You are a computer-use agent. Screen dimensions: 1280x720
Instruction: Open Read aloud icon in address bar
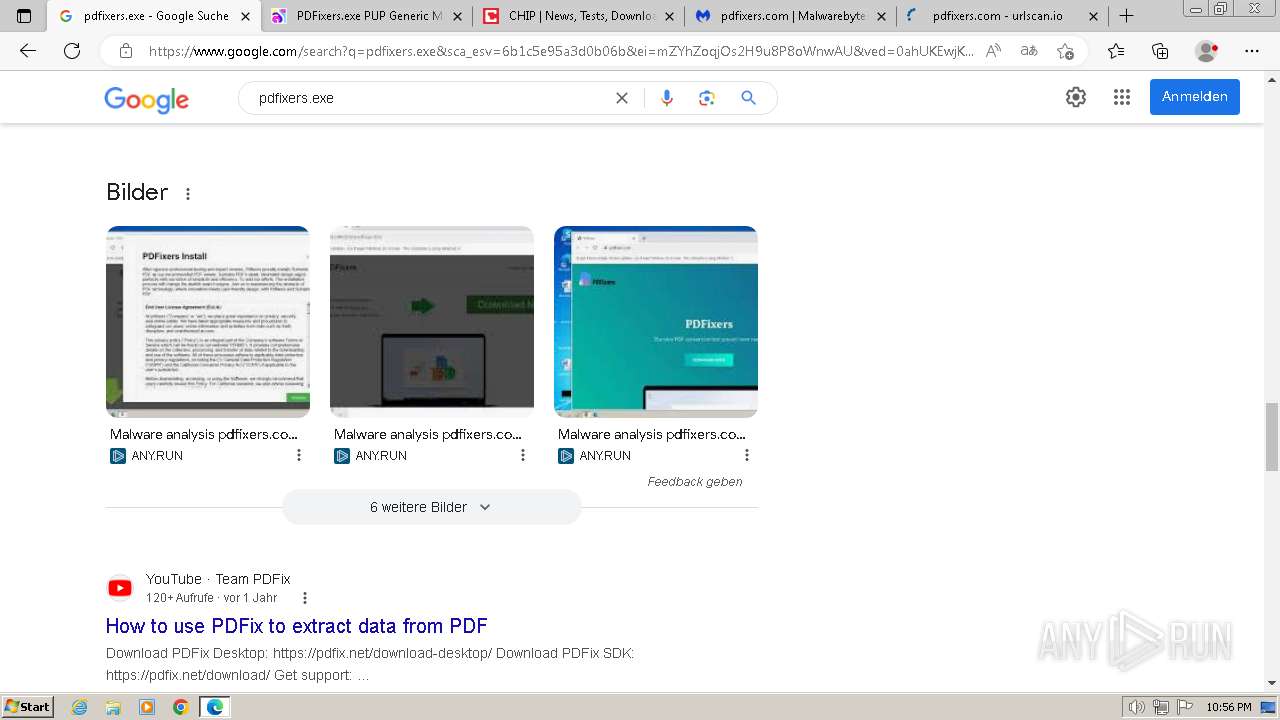point(993,51)
